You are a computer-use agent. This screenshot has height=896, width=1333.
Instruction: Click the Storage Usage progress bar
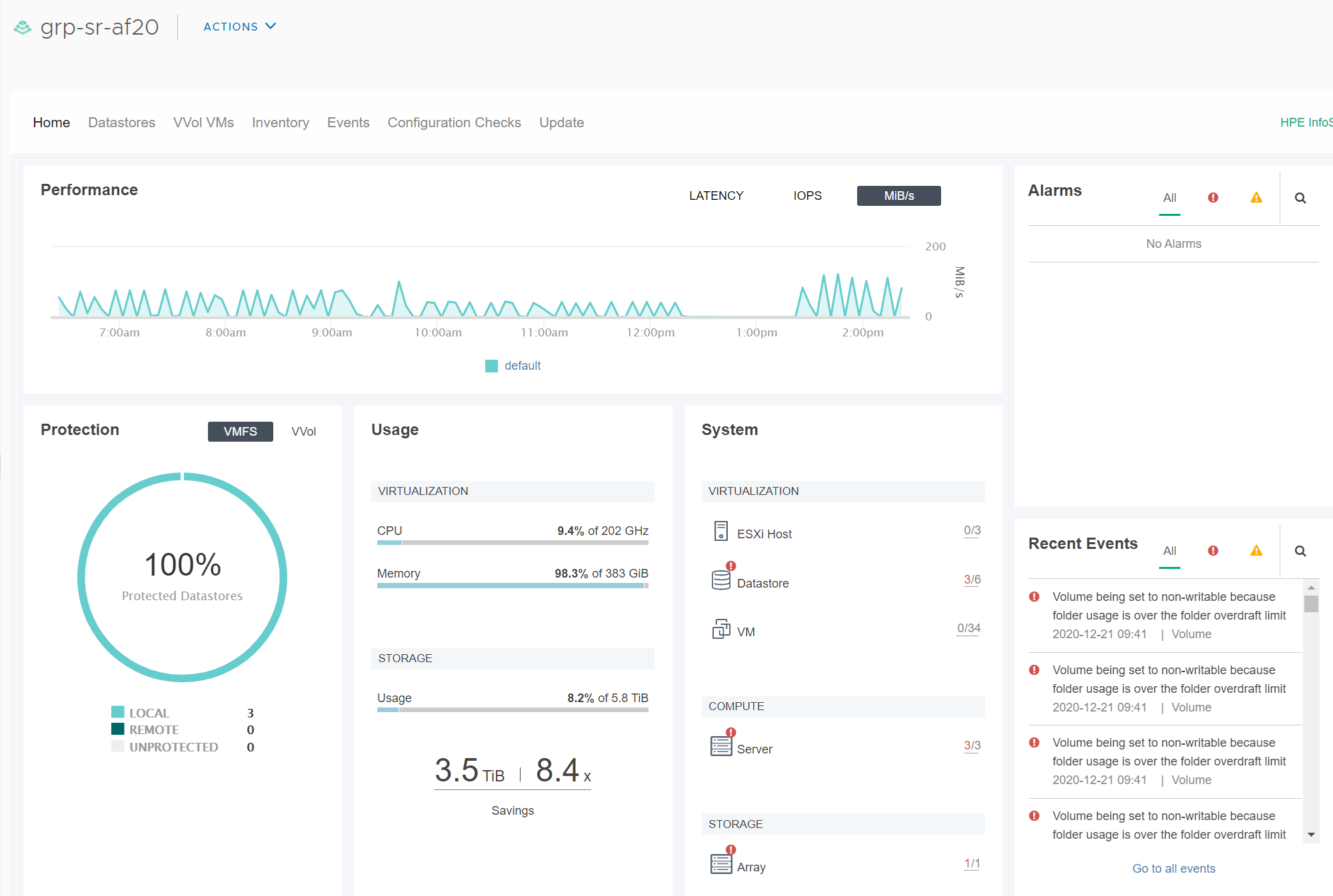pyautogui.click(x=513, y=710)
